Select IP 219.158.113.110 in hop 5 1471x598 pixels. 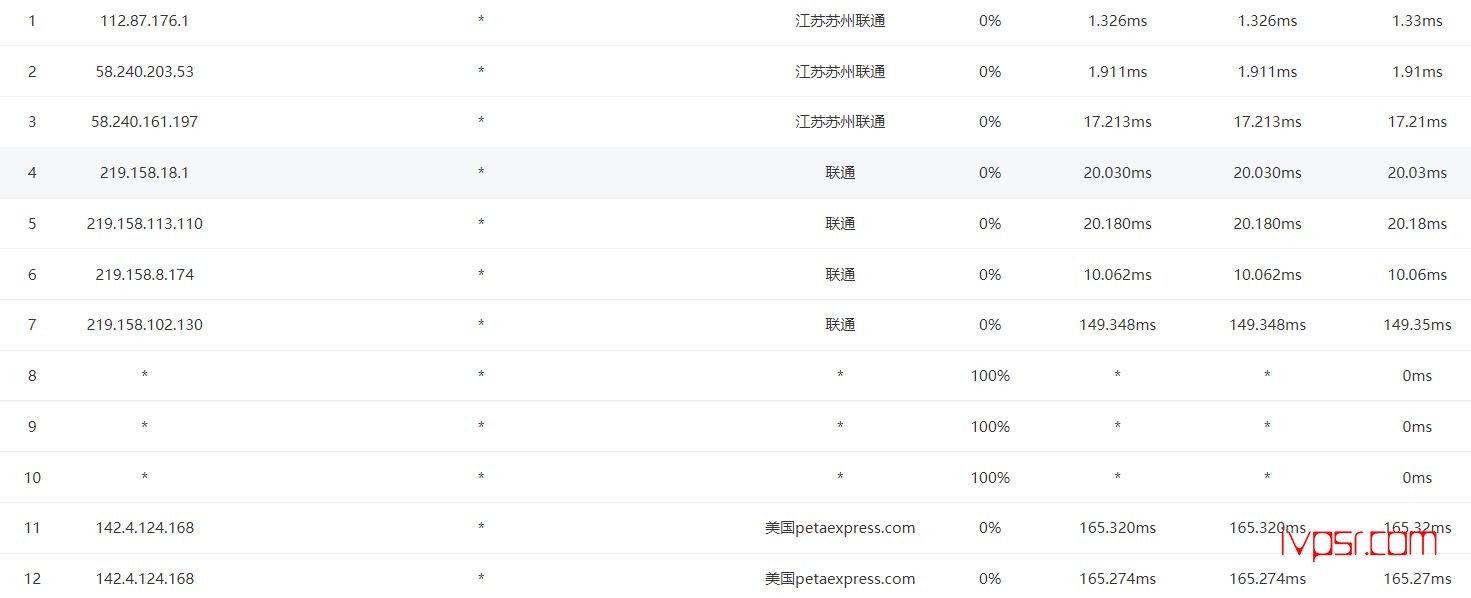(x=144, y=223)
